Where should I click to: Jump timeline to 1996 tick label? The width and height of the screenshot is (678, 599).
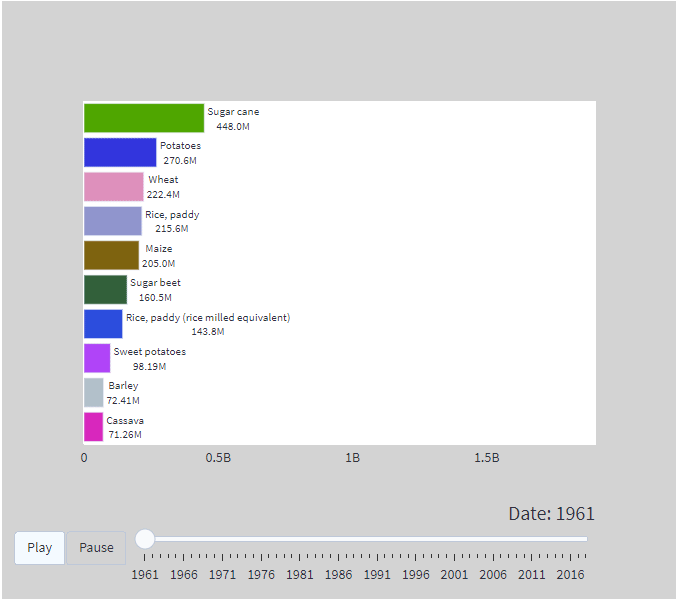click(x=416, y=574)
